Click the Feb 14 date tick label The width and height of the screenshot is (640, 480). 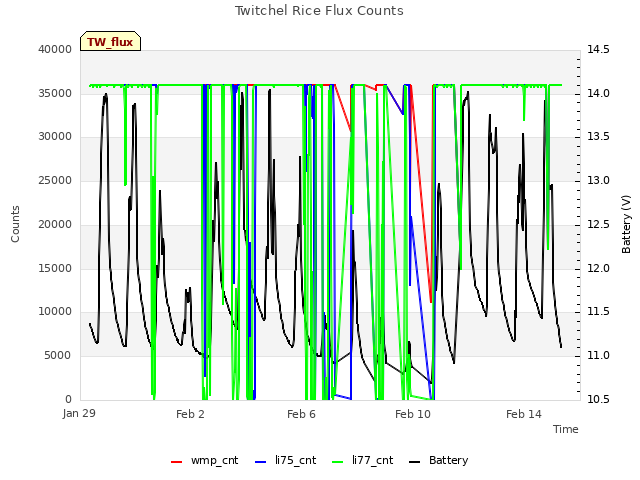[524, 414]
